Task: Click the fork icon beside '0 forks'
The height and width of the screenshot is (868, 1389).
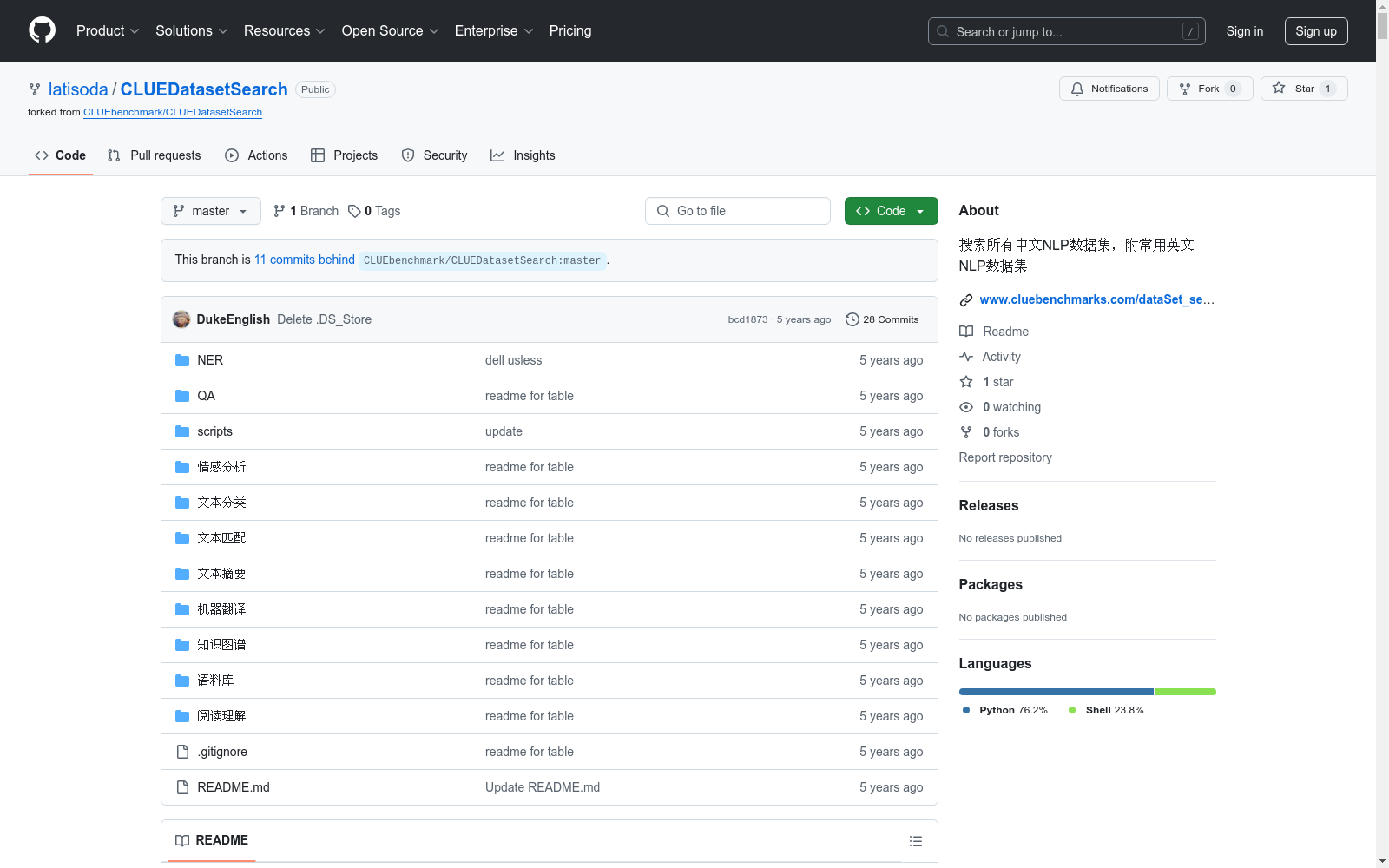Action: pos(966,432)
